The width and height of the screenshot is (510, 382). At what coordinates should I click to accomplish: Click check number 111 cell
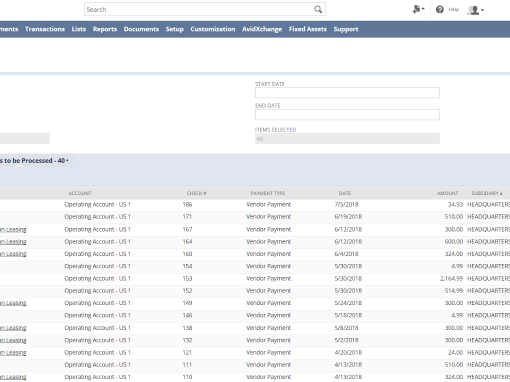point(187,365)
